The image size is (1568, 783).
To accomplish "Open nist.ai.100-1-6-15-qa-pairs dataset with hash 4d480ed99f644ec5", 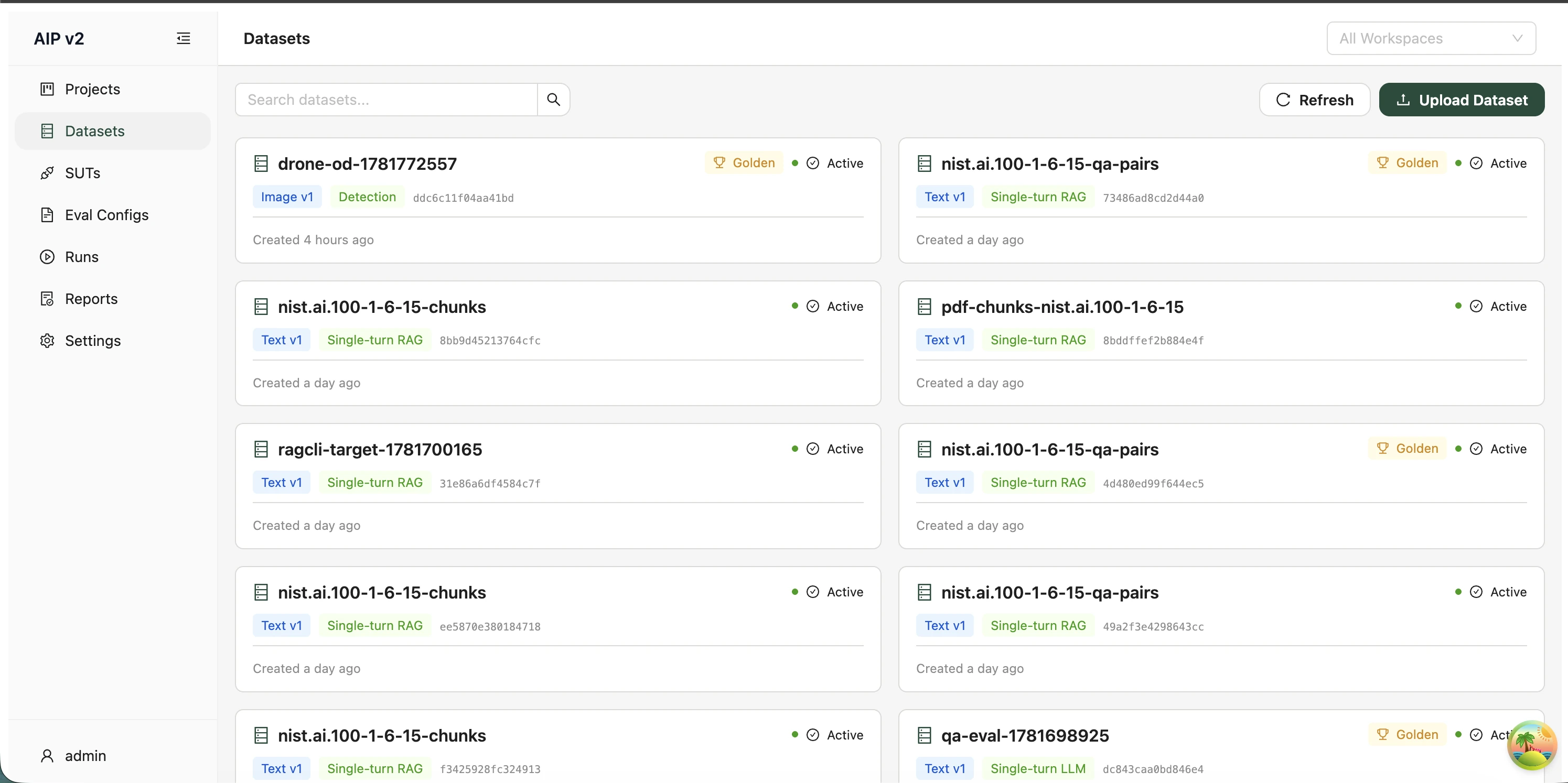I will (x=1049, y=449).
